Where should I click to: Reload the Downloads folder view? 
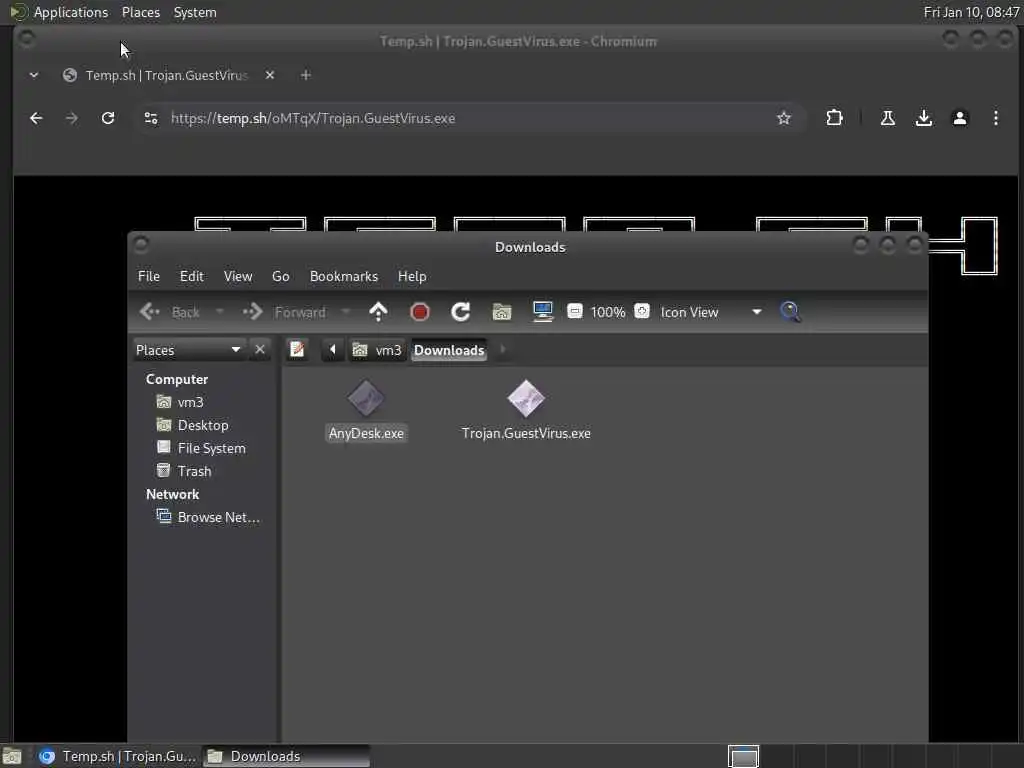[x=460, y=312]
